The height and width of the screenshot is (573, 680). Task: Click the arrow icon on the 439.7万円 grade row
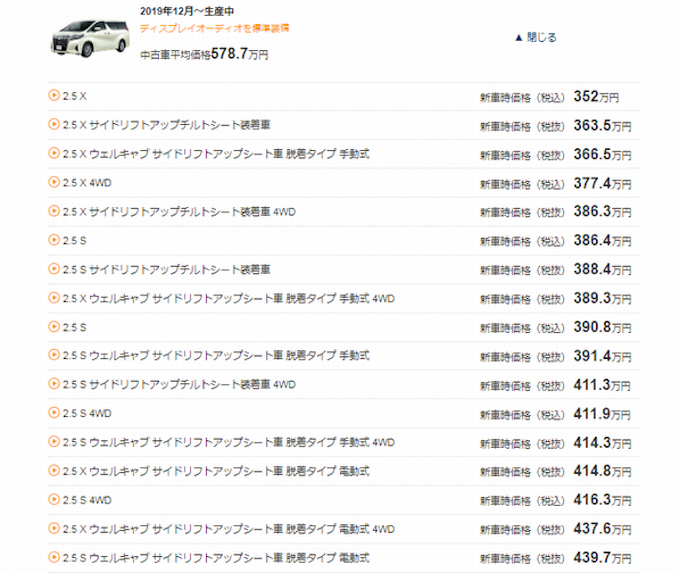tap(54, 556)
